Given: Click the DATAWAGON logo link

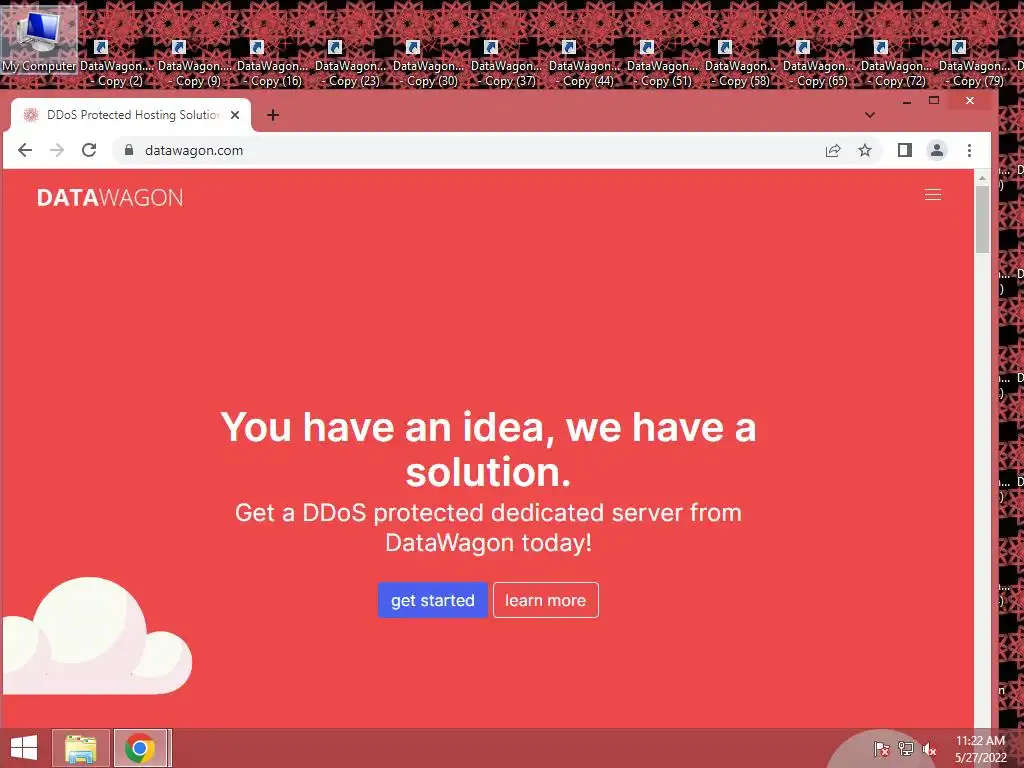Looking at the screenshot, I should click(110, 198).
